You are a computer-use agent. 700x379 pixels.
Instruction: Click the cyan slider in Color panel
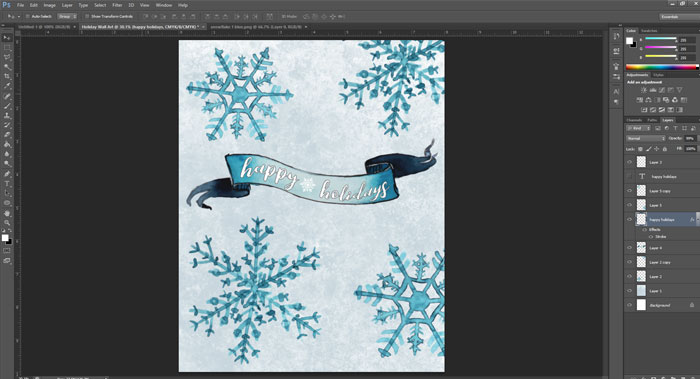point(661,39)
